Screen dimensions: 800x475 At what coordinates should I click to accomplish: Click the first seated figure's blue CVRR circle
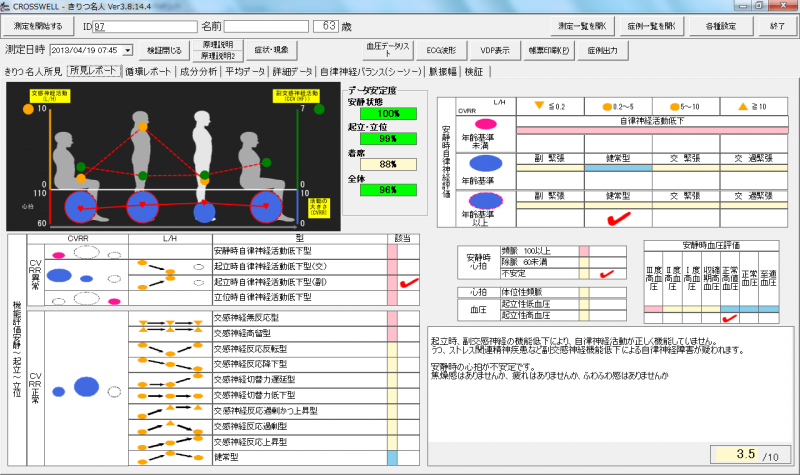pos(81,207)
